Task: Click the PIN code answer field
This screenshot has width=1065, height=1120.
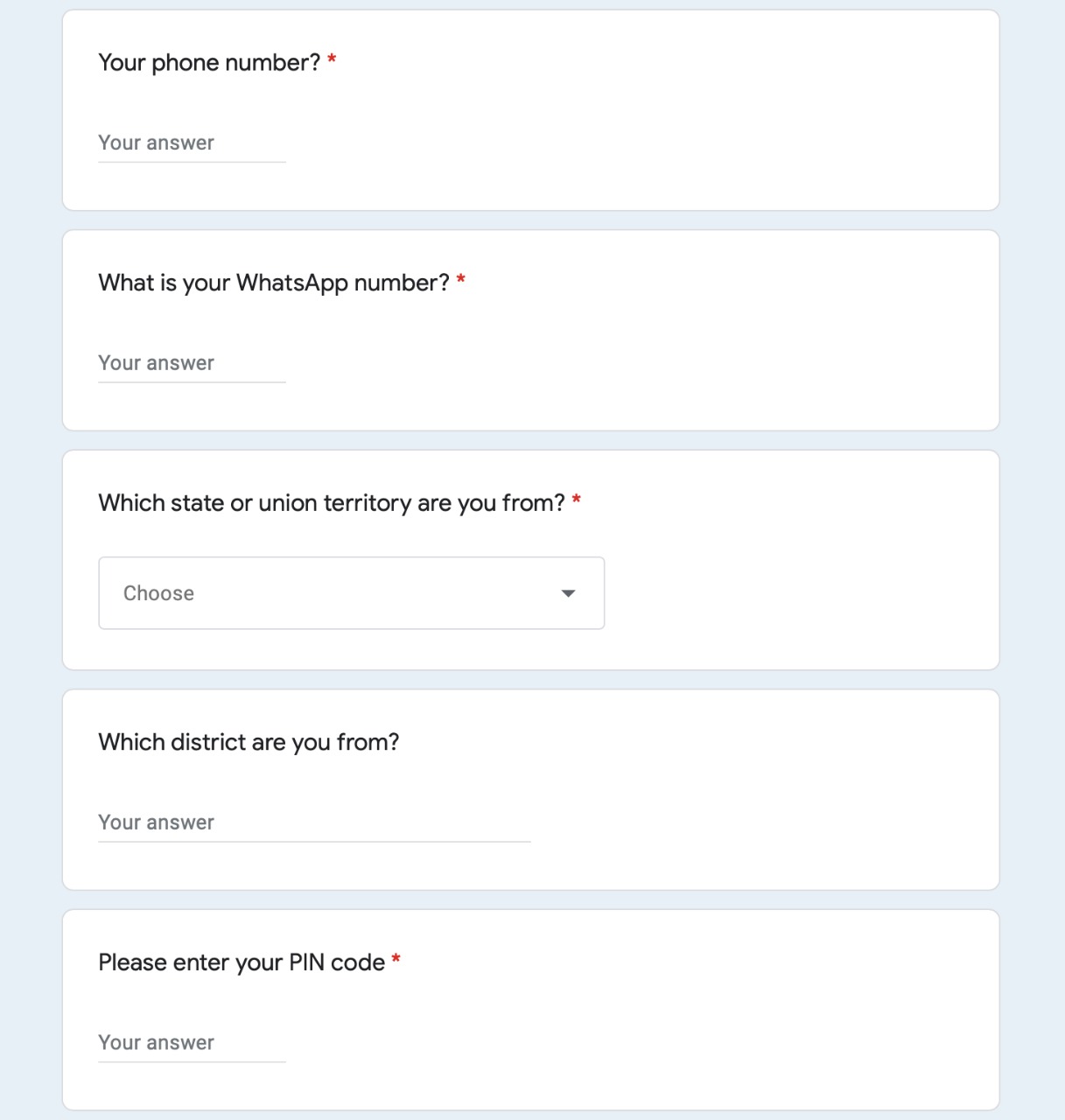Action: click(192, 1043)
